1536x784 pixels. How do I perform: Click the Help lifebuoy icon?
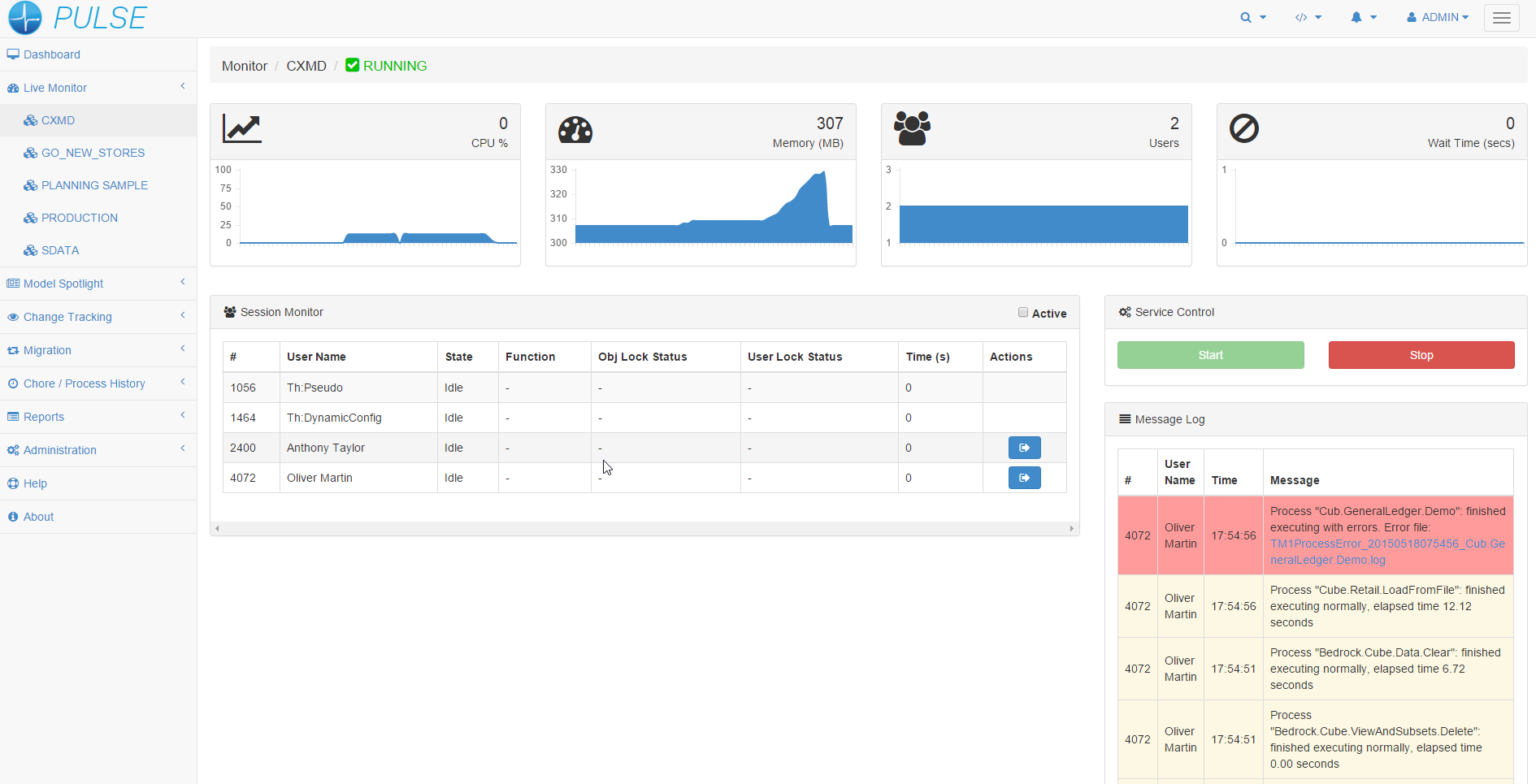tap(13, 483)
